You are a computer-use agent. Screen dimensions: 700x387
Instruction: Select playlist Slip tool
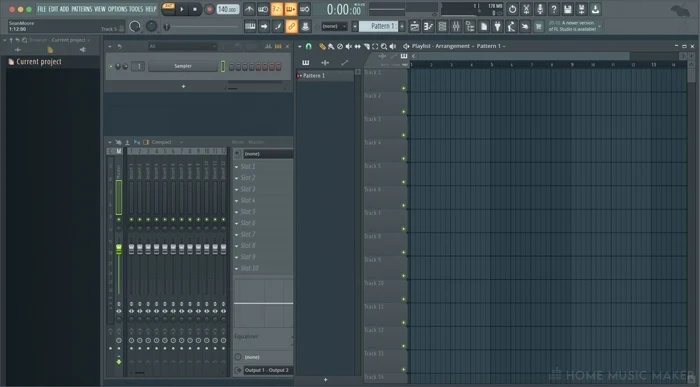[358, 46]
